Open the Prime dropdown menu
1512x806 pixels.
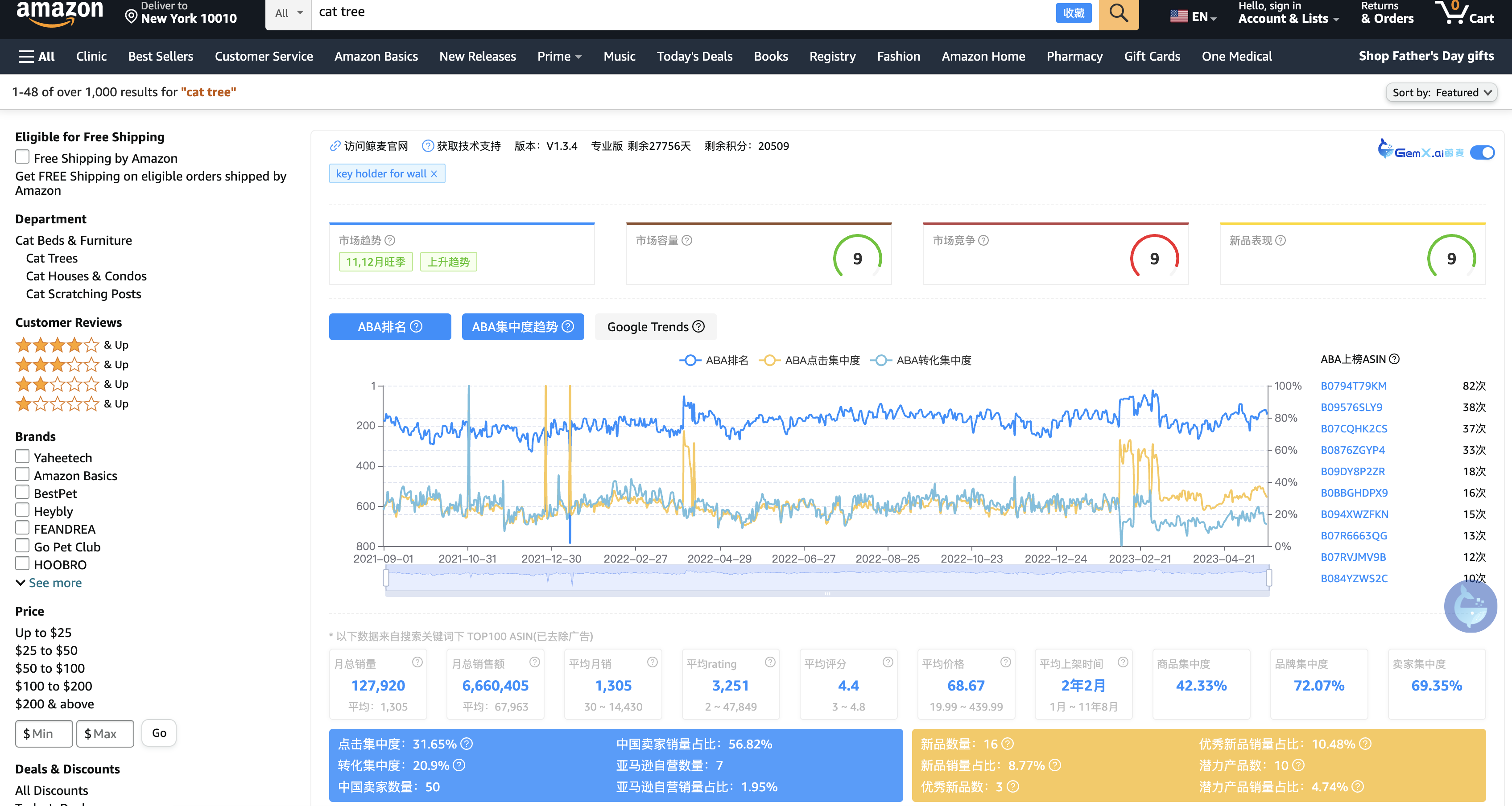(559, 56)
